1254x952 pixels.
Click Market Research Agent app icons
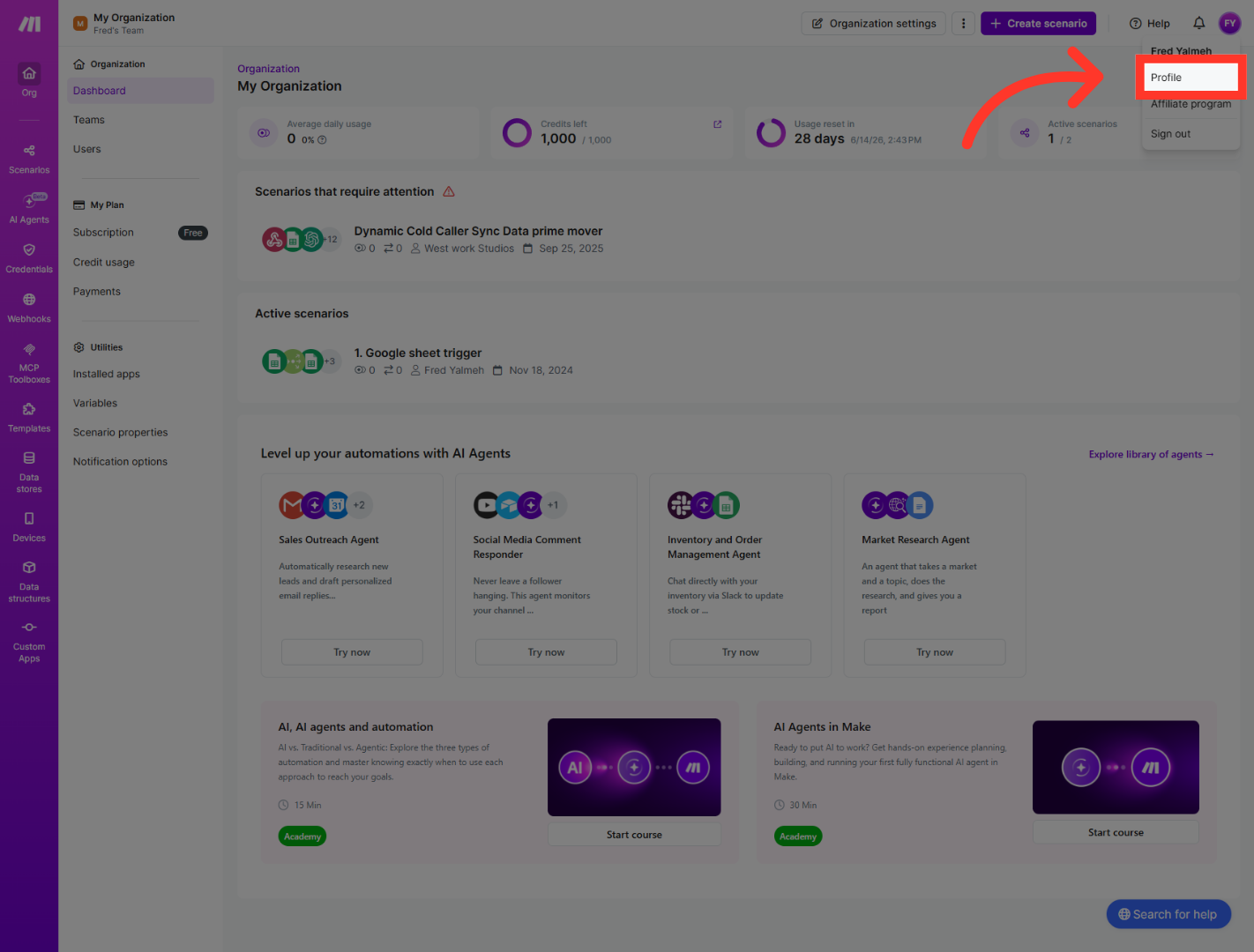click(x=898, y=505)
